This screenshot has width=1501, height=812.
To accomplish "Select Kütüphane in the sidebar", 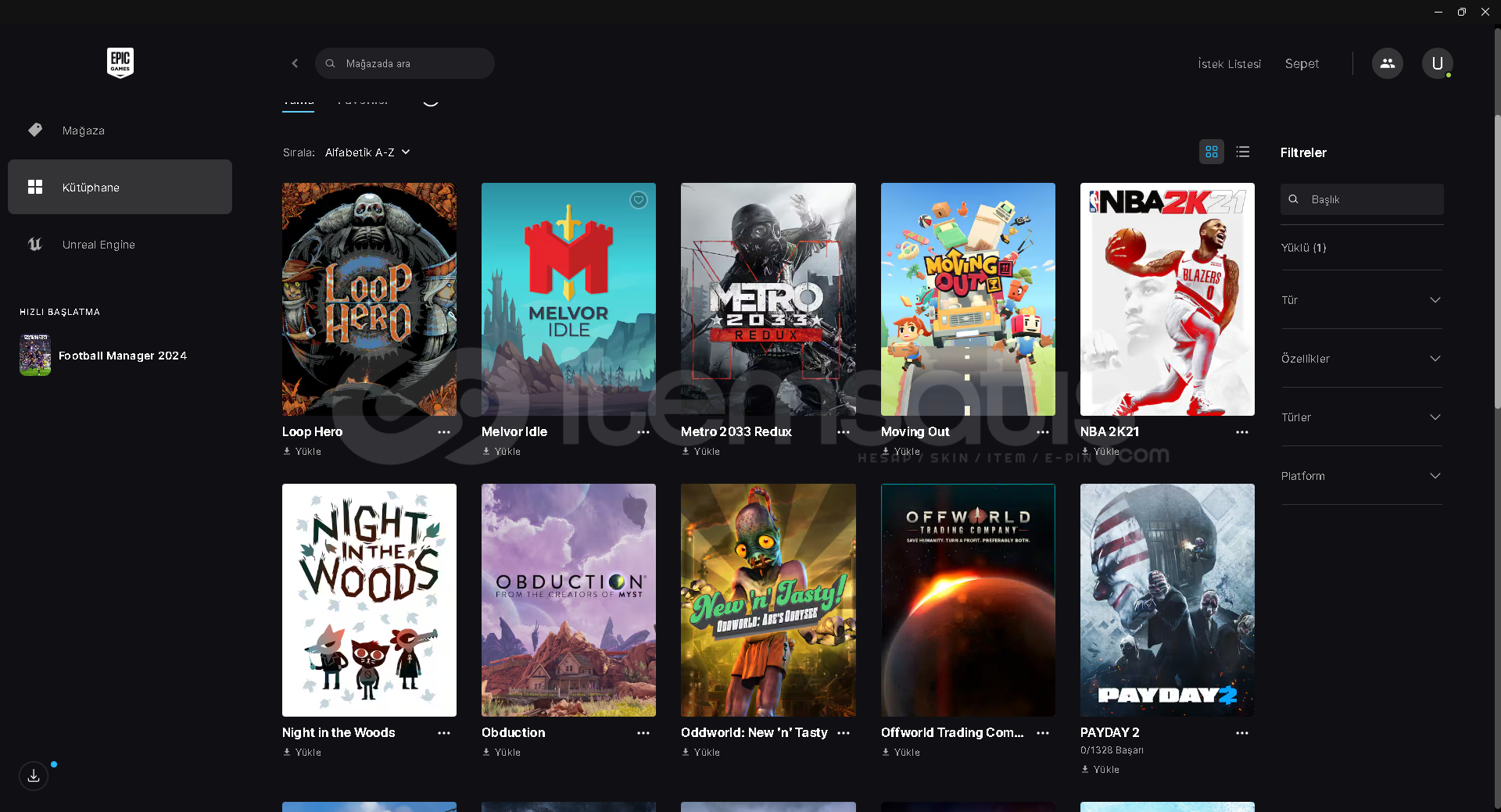I will point(120,188).
